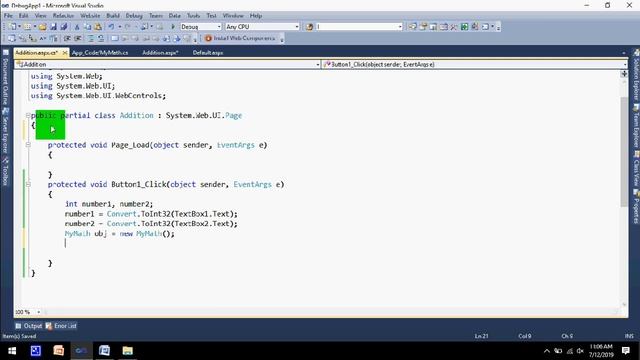Open Solution Explorer from toolbar icon
Viewport: 640px width, 360px height.
tap(412, 27)
